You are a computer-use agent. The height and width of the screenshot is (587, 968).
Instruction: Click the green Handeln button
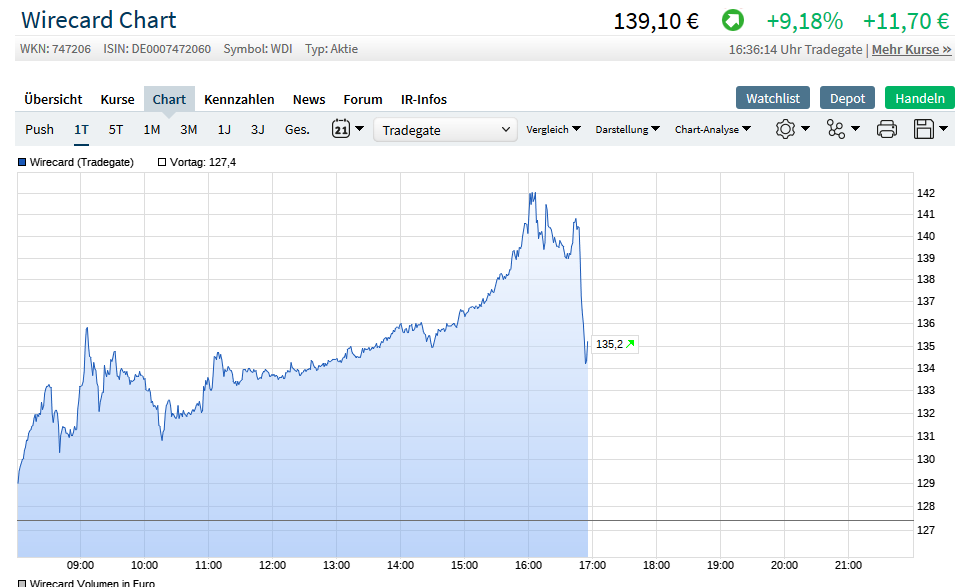pyautogui.click(x=919, y=98)
